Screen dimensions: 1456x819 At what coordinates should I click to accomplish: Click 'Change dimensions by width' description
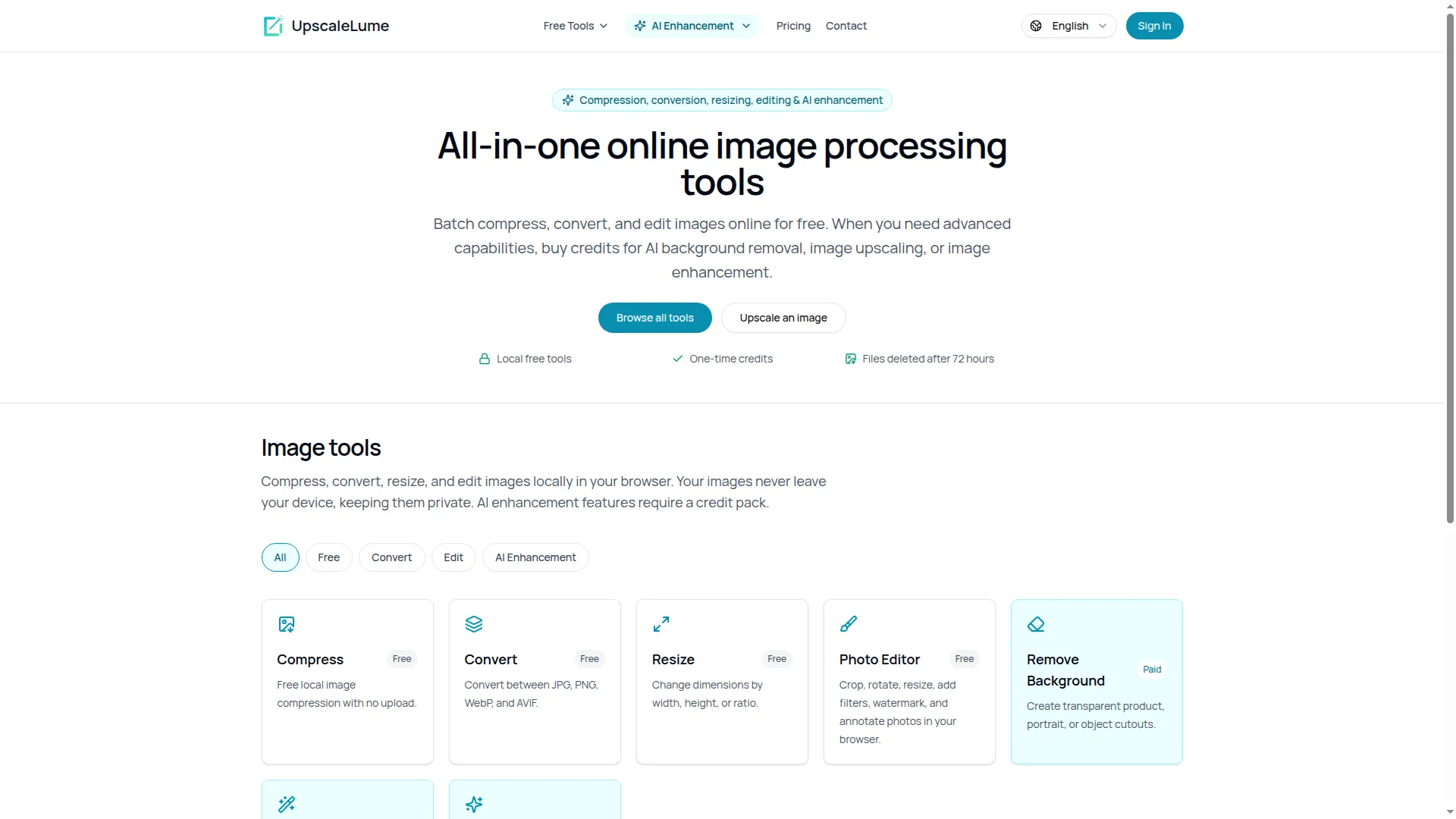[707, 694]
